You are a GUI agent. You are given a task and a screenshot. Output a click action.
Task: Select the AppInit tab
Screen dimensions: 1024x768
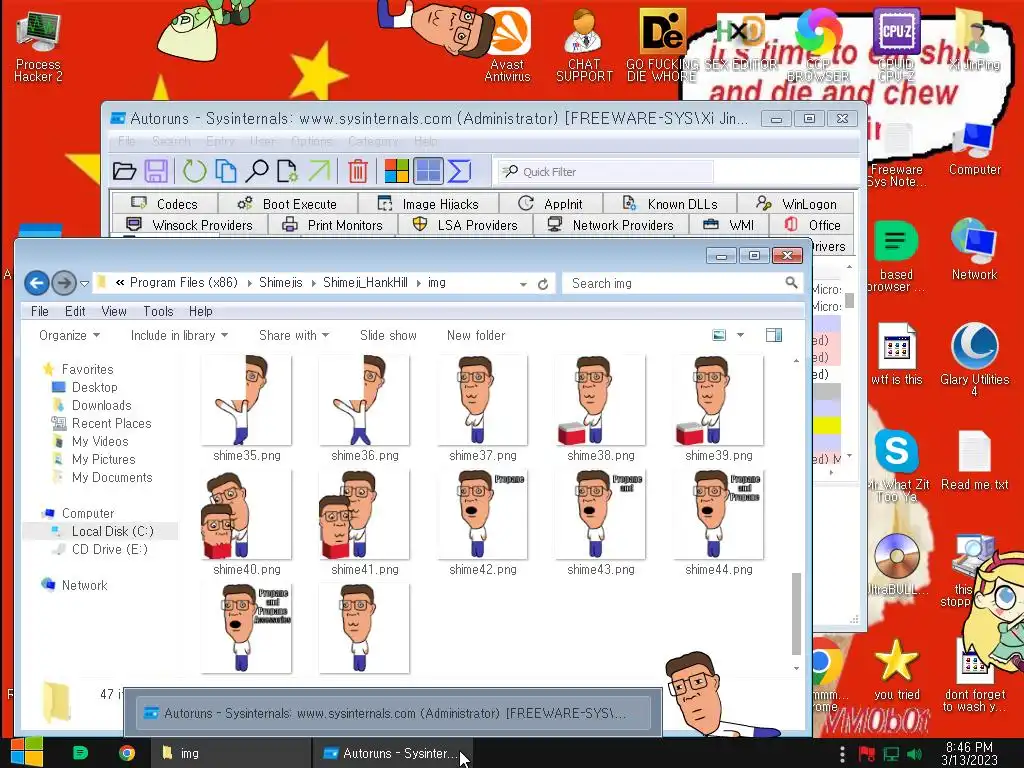coord(551,204)
